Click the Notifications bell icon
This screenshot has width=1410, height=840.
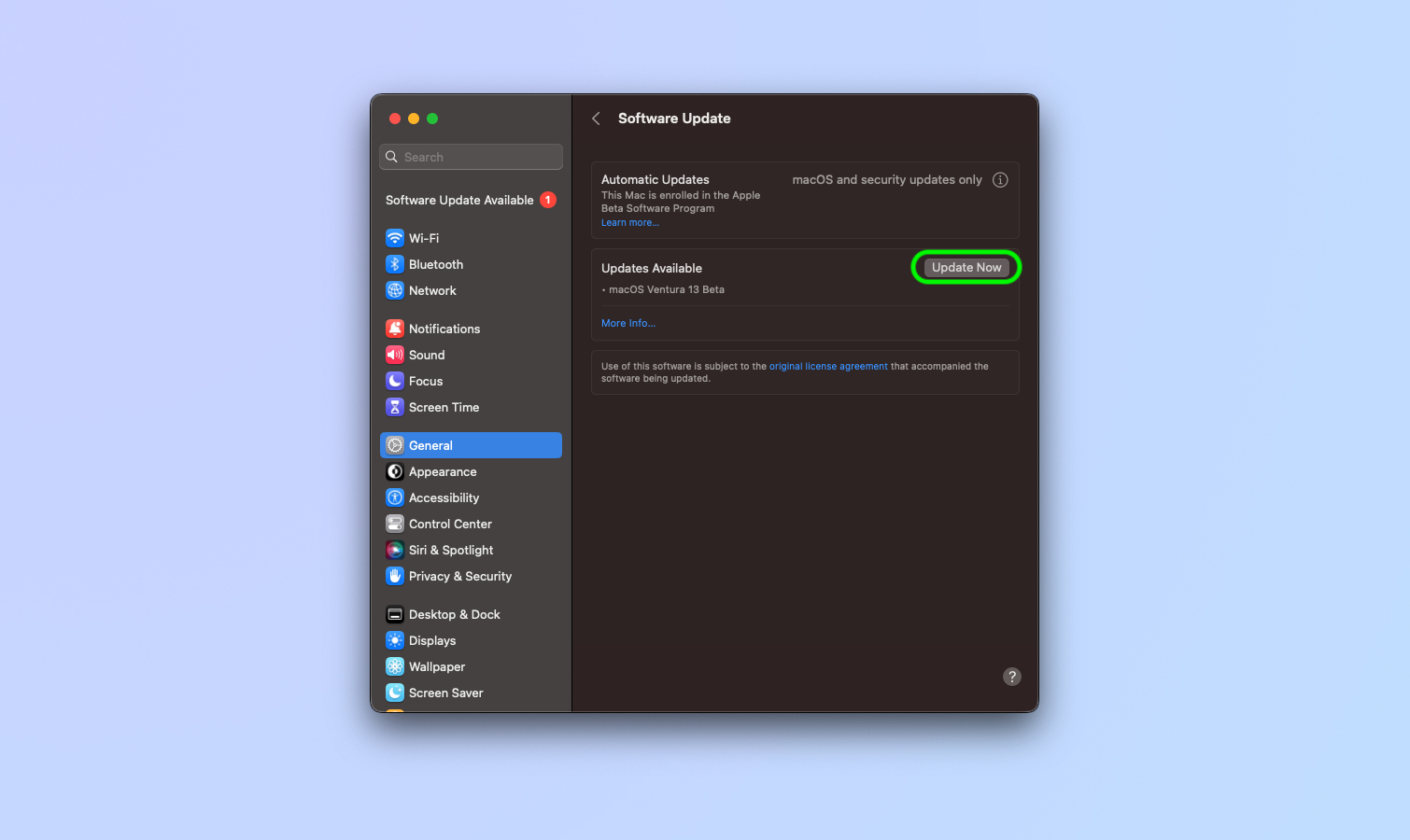coord(395,329)
